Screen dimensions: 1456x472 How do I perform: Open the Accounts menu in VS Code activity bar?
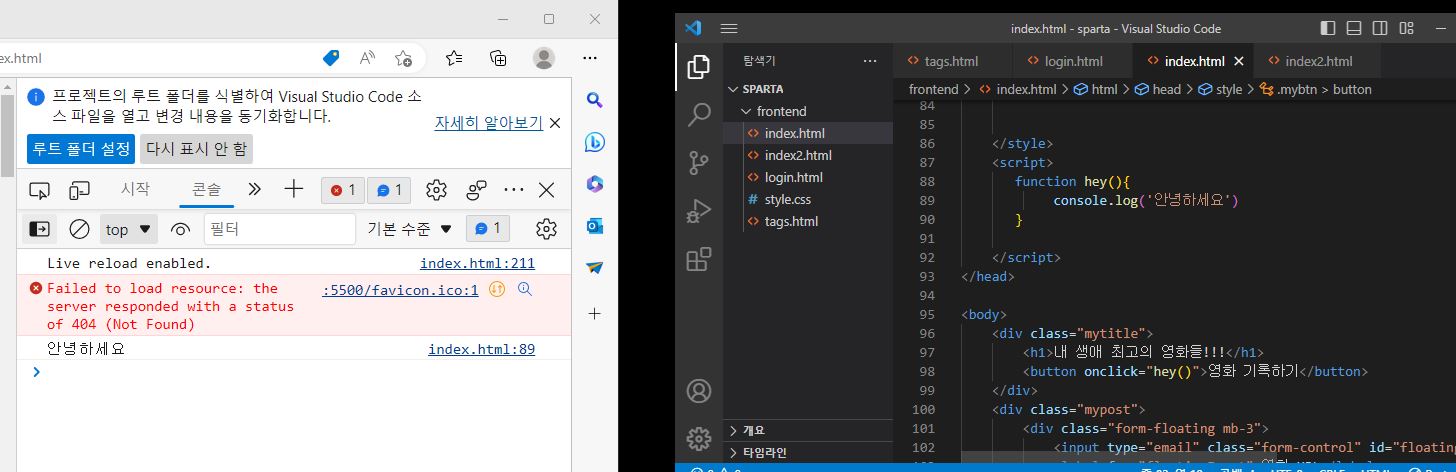[699, 391]
